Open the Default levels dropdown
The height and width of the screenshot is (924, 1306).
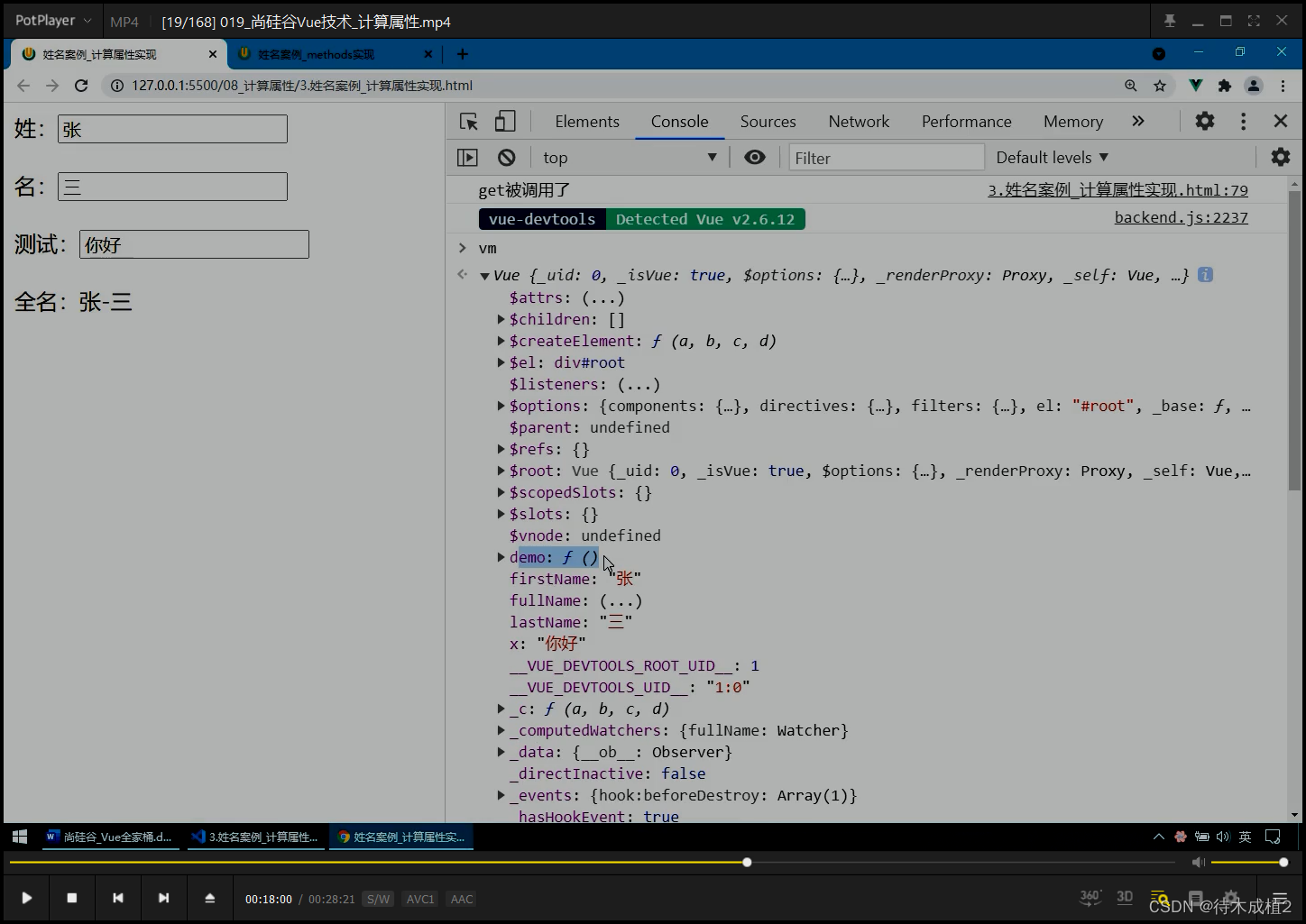[x=1052, y=158]
